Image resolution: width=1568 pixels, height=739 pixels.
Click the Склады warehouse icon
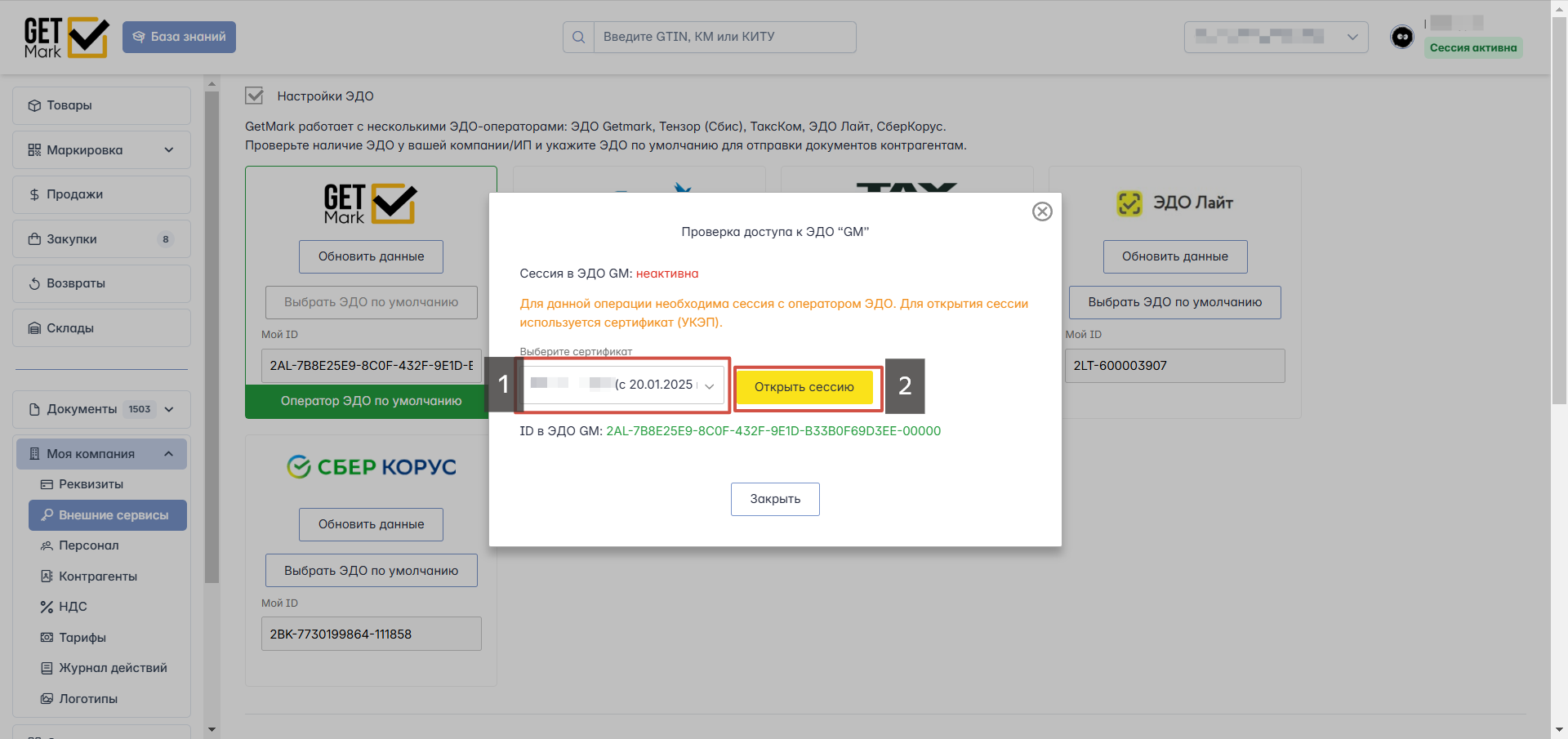(x=34, y=328)
